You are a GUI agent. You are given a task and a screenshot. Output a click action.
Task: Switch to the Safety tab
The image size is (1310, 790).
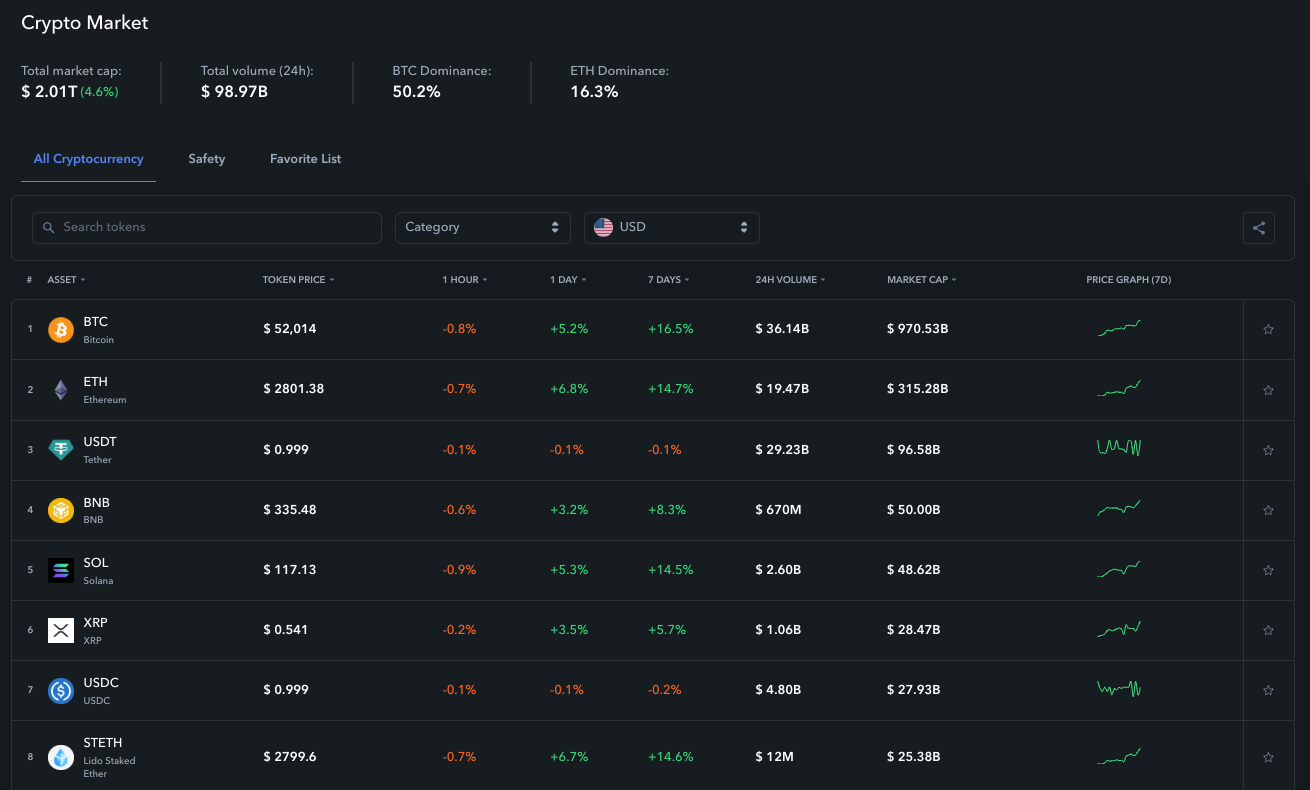tap(206, 158)
